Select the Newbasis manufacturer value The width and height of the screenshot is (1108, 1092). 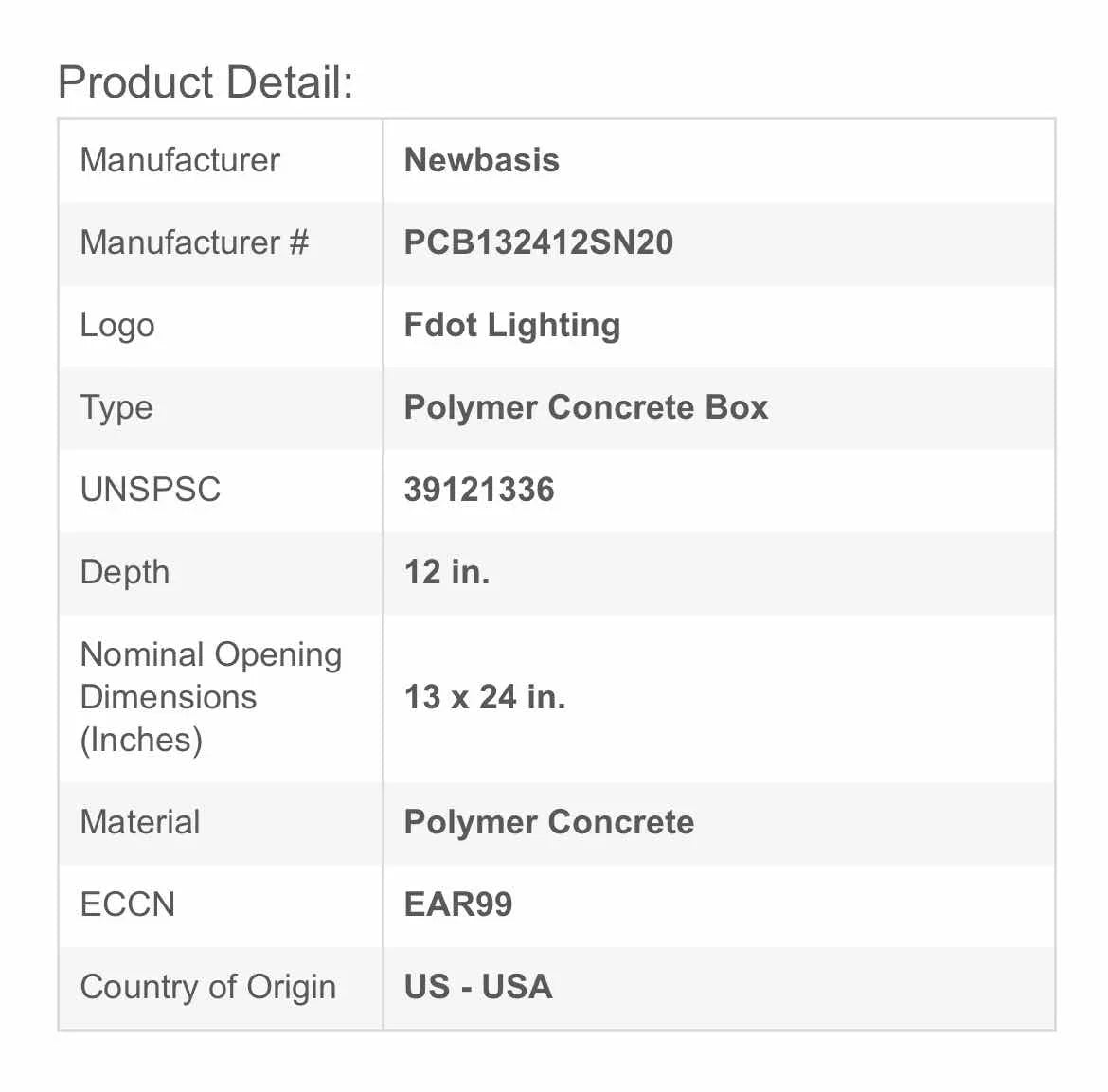pyautogui.click(x=481, y=160)
